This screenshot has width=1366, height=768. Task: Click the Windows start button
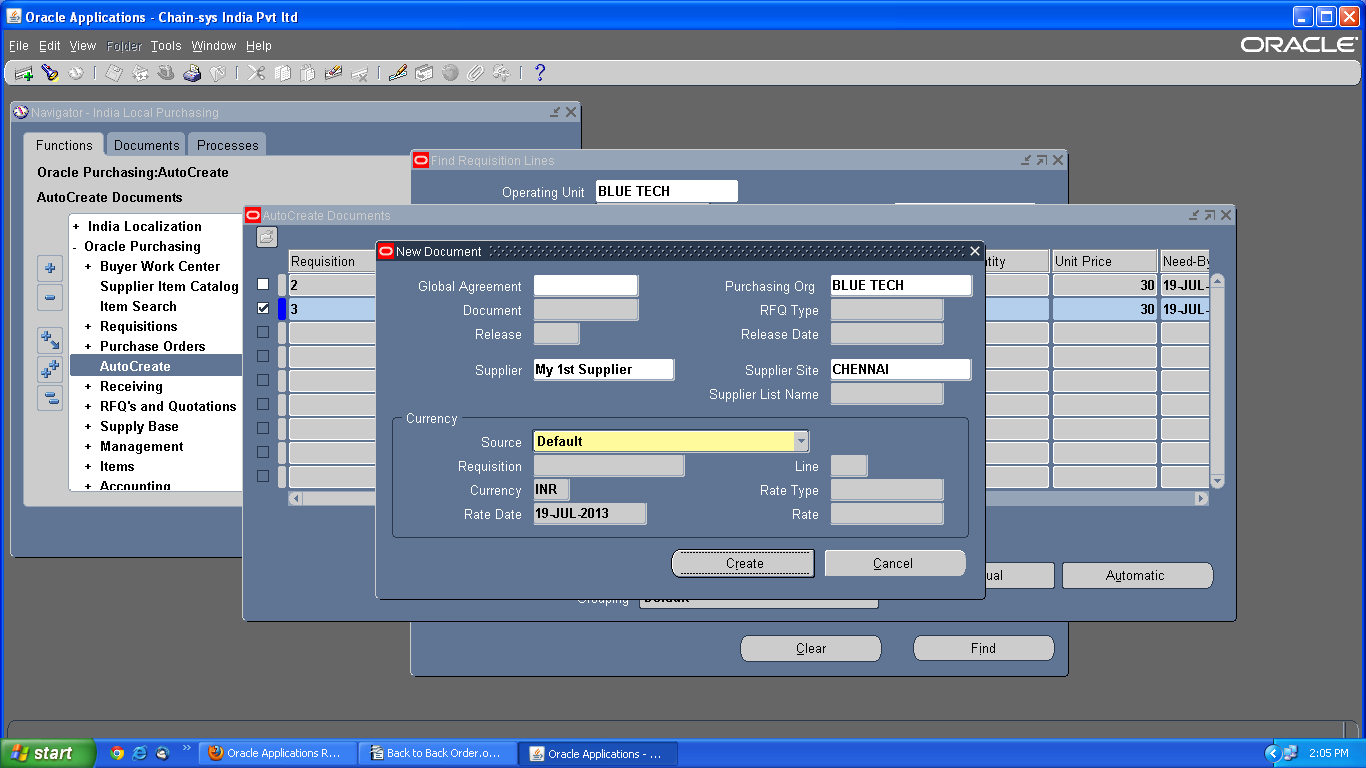[47, 753]
